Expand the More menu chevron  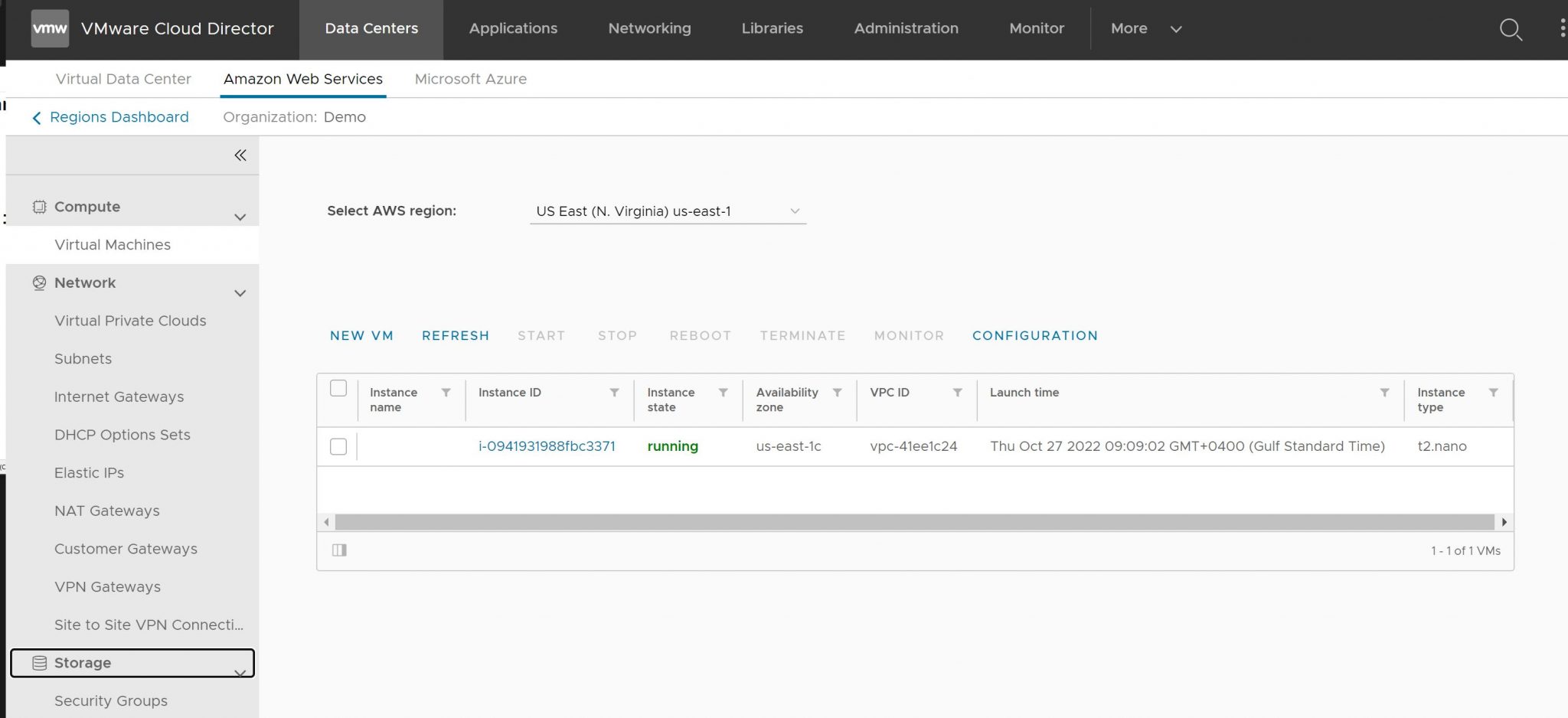tap(1176, 29)
